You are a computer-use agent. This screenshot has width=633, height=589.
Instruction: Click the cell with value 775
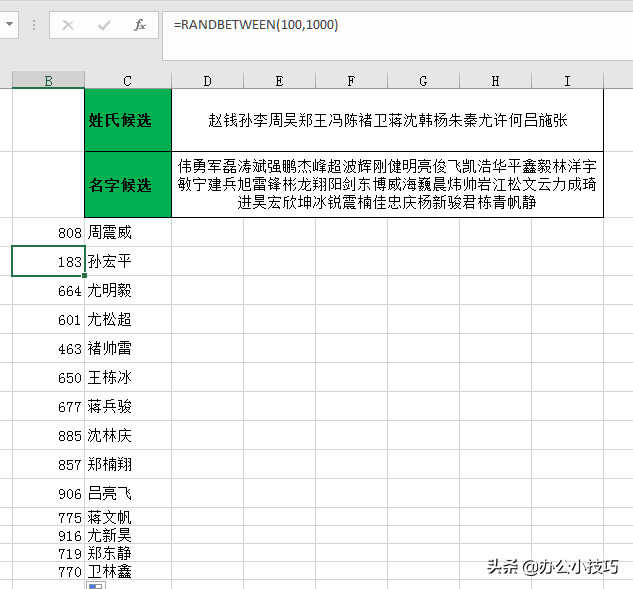(x=48, y=517)
